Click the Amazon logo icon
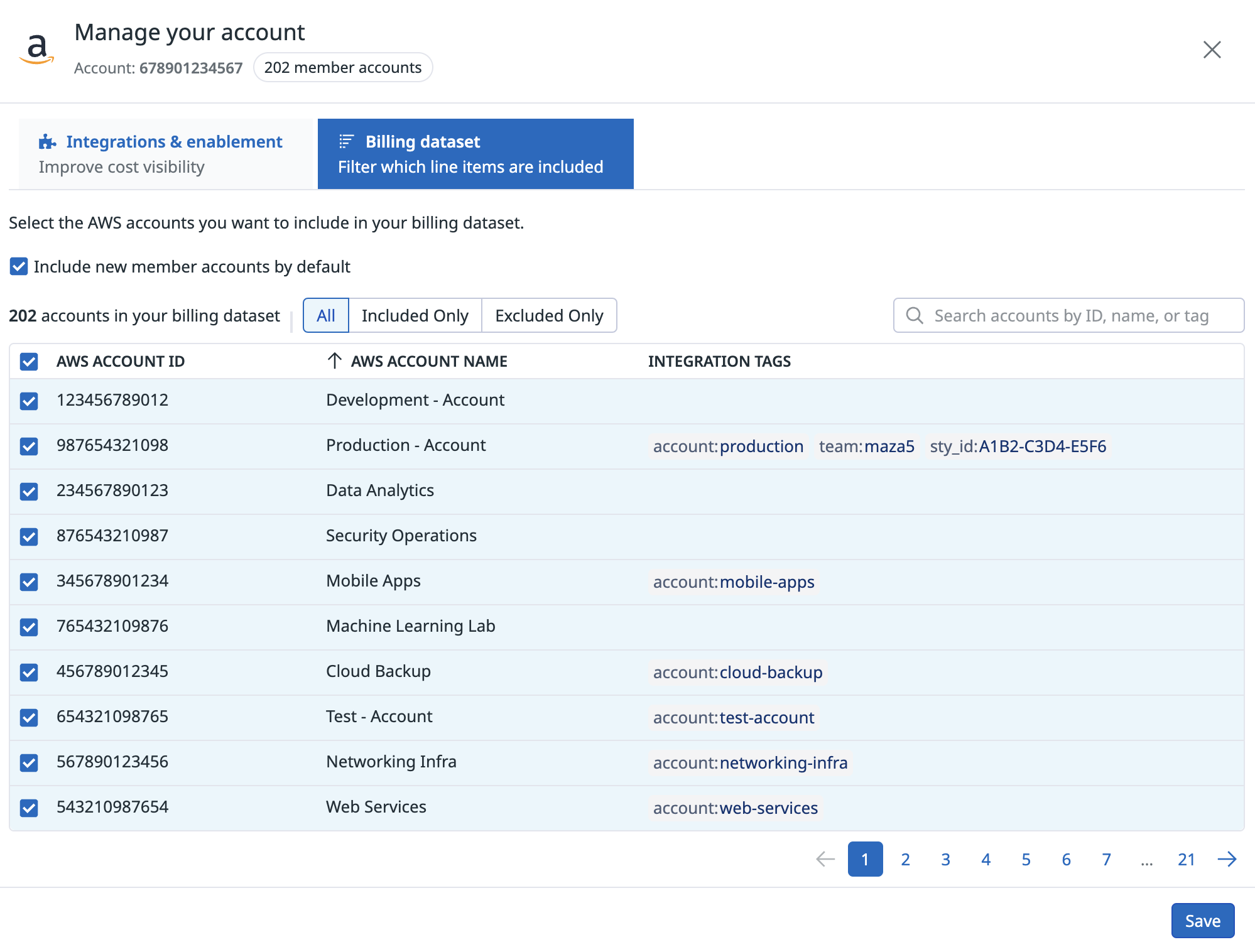Screen dimensions: 1255x952 tap(37, 49)
